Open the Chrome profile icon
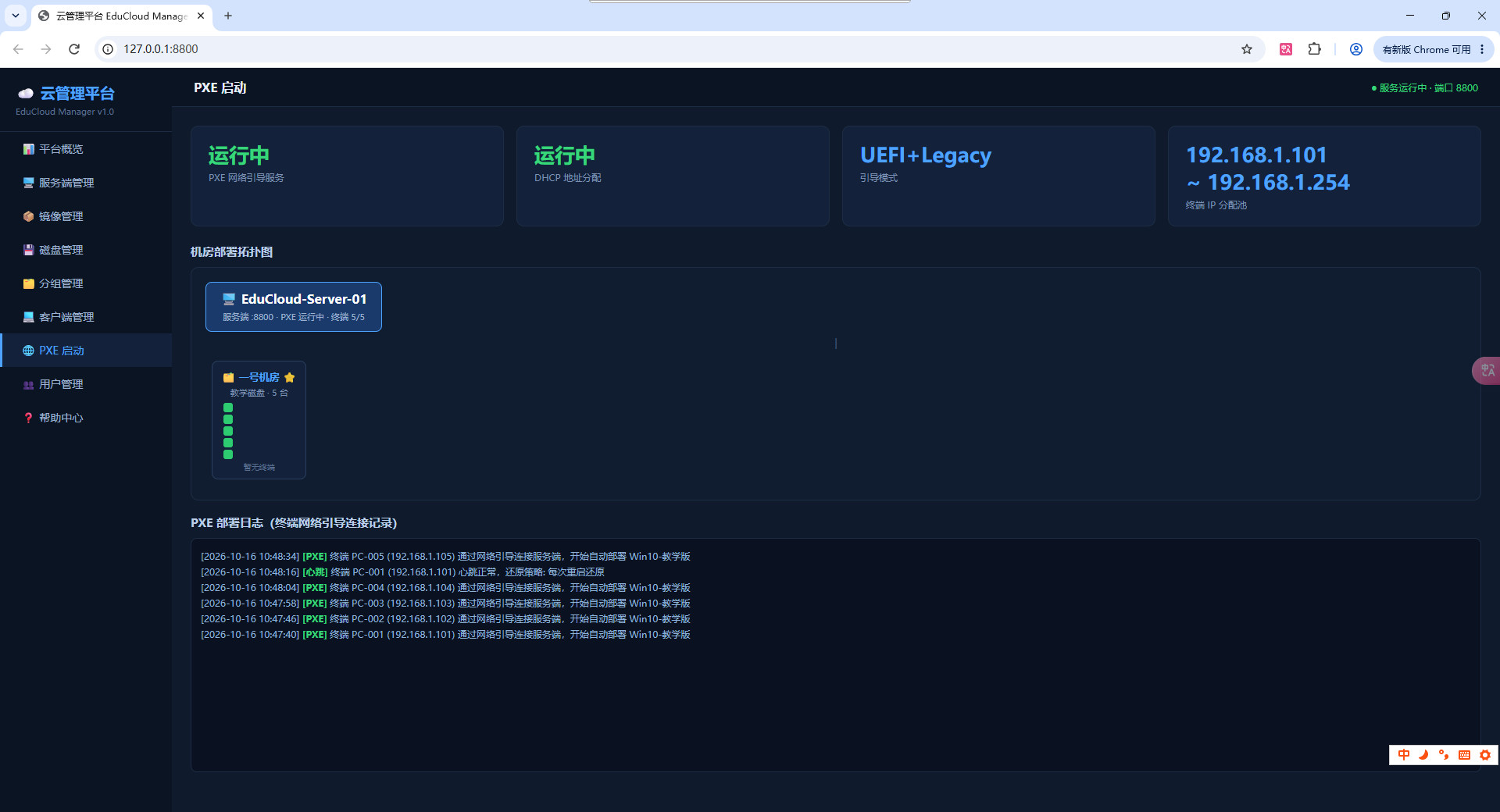The height and width of the screenshot is (812, 1500). click(x=1356, y=49)
